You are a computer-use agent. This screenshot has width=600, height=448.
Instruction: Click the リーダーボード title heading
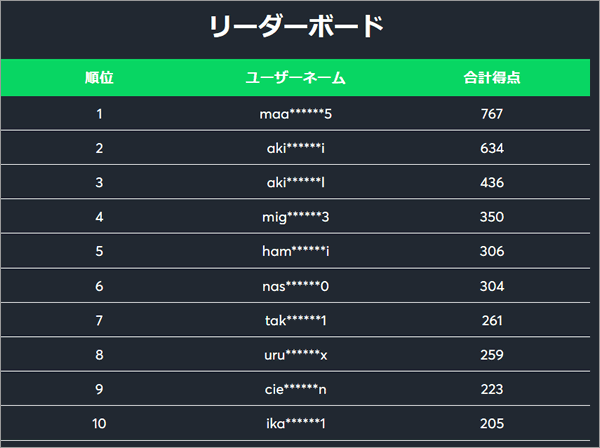[297, 26]
